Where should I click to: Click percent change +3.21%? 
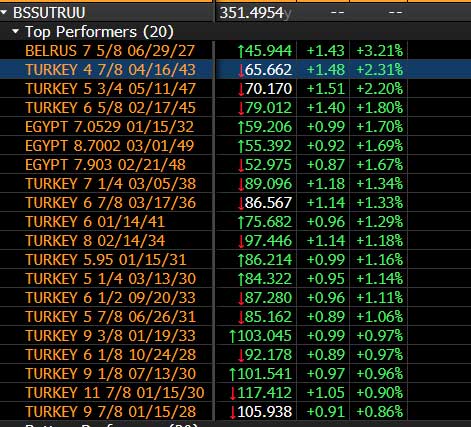pyautogui.click(x=379, y=51)
